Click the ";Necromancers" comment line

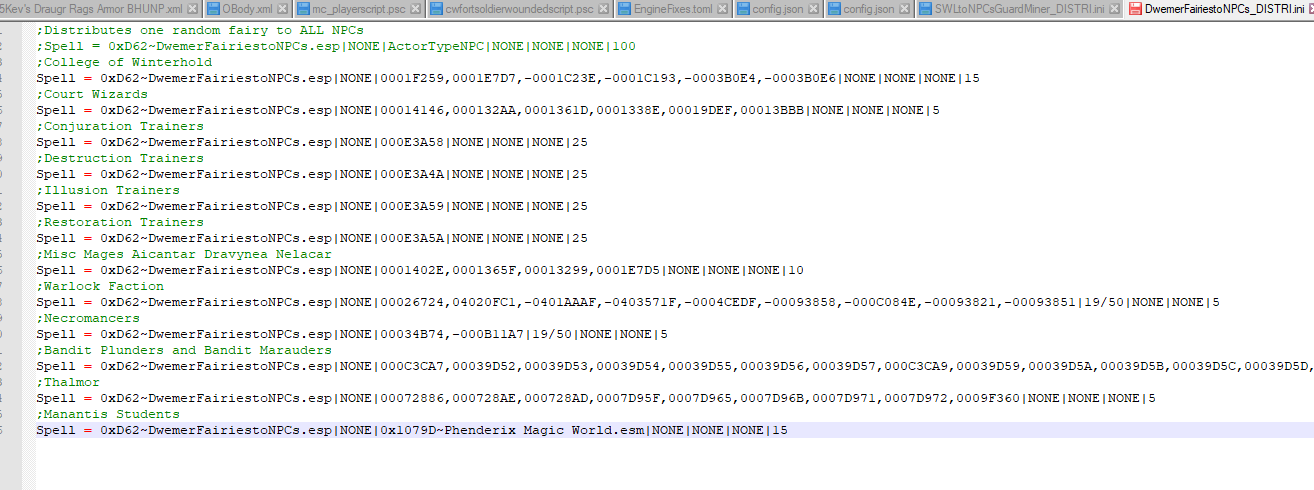click(88, 318)
